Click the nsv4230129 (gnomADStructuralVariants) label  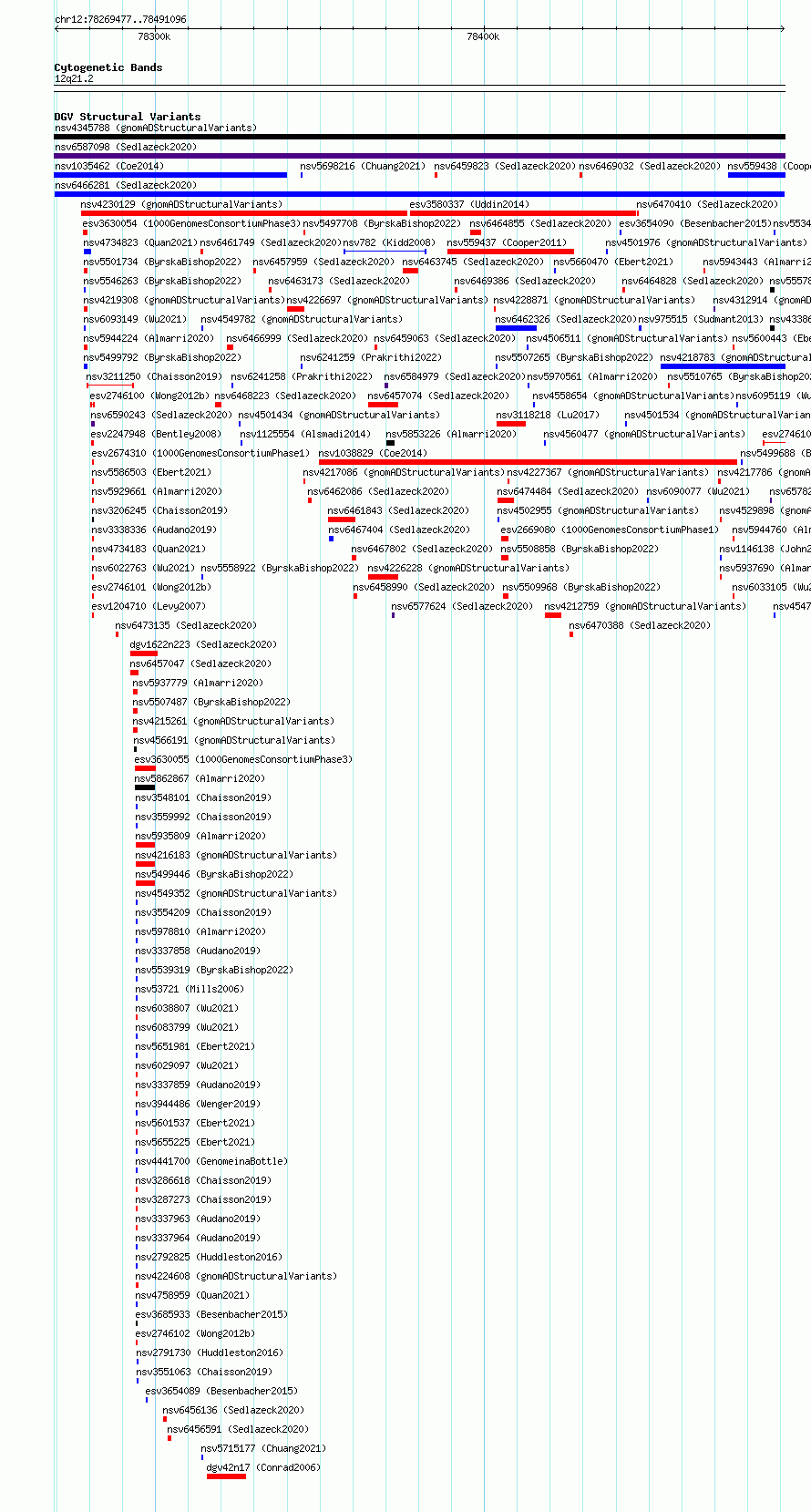pyautogui.click(x=181, y=204)
